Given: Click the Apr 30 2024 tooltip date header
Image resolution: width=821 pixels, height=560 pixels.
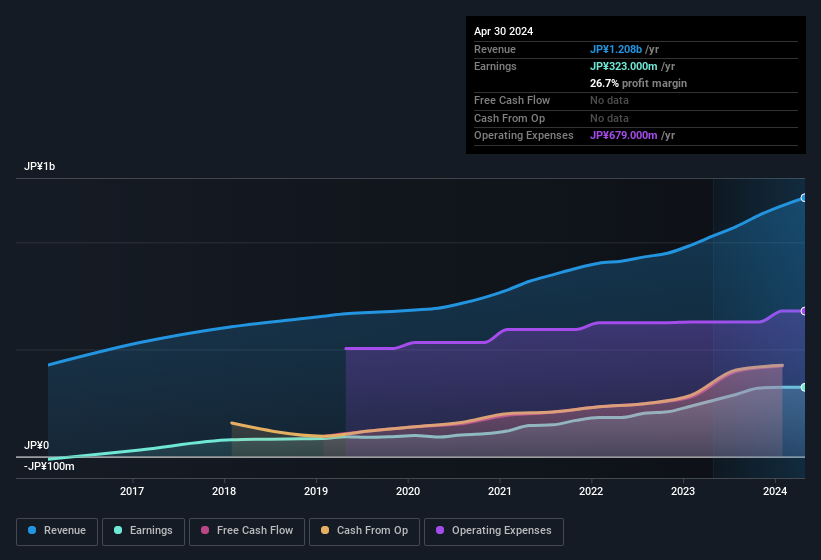Looking at the screenshot, I should click(x=503, y=31).
